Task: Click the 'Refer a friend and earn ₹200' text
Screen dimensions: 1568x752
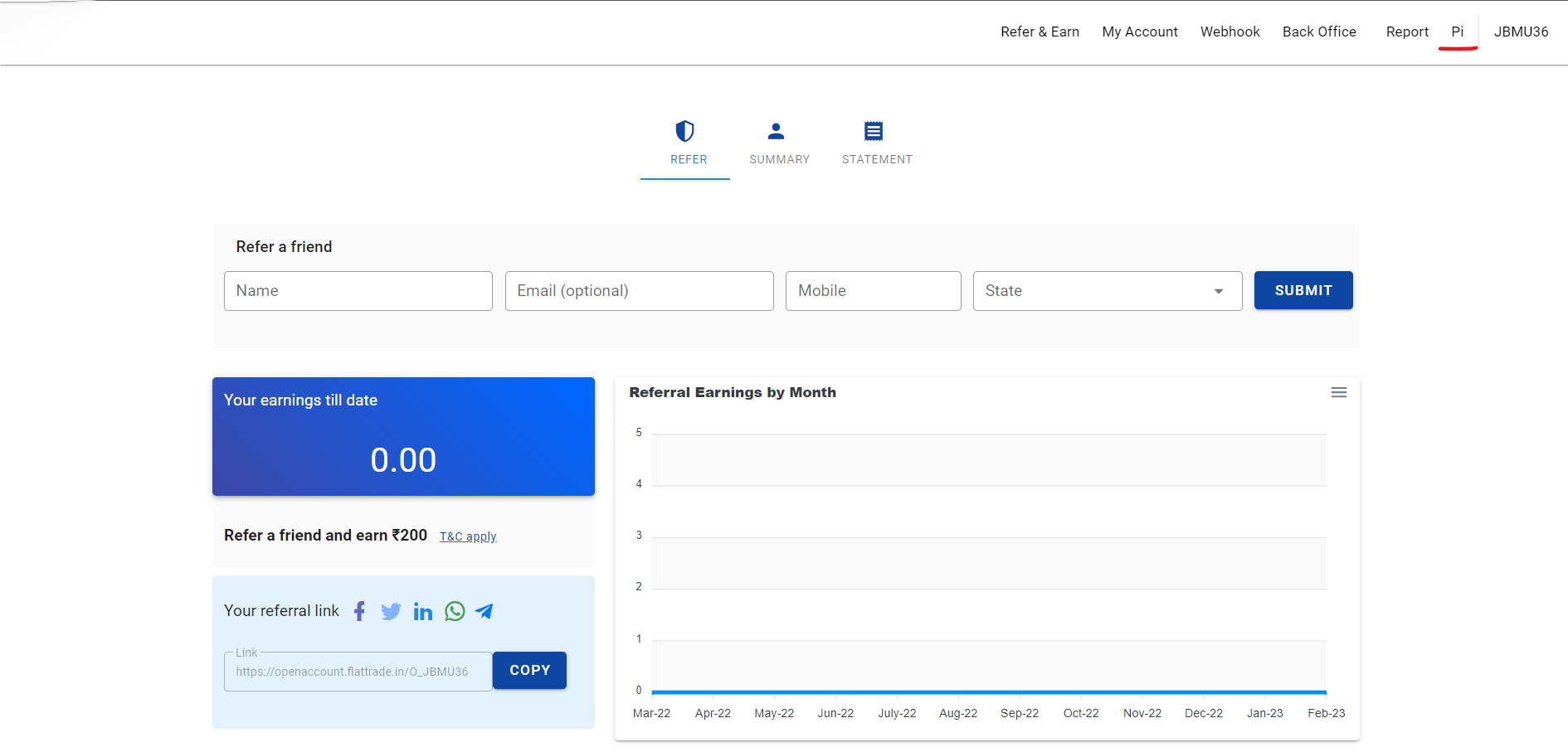Action: click(x=325, y=535)
